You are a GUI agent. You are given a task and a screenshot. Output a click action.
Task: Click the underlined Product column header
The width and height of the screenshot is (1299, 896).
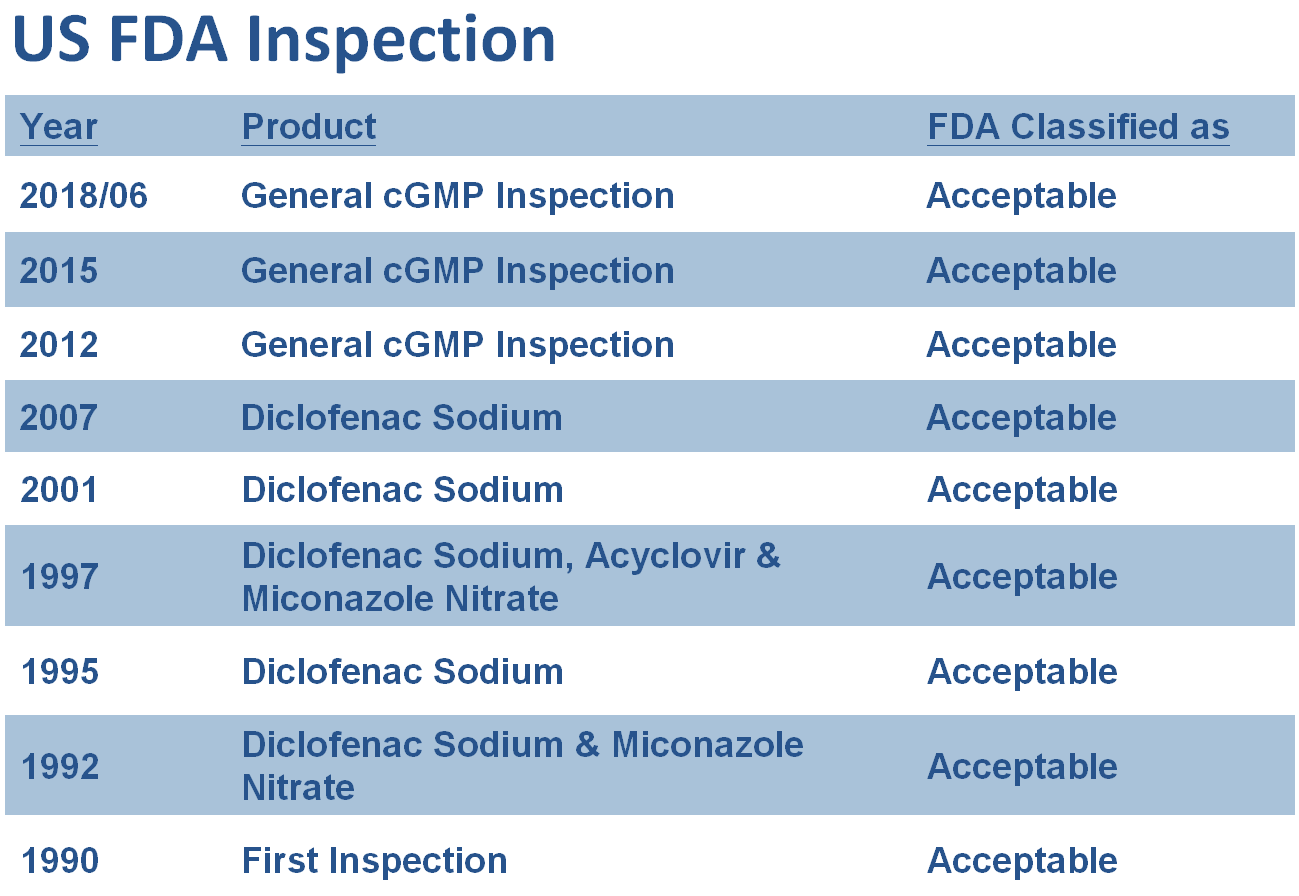[x=309, y=127]
